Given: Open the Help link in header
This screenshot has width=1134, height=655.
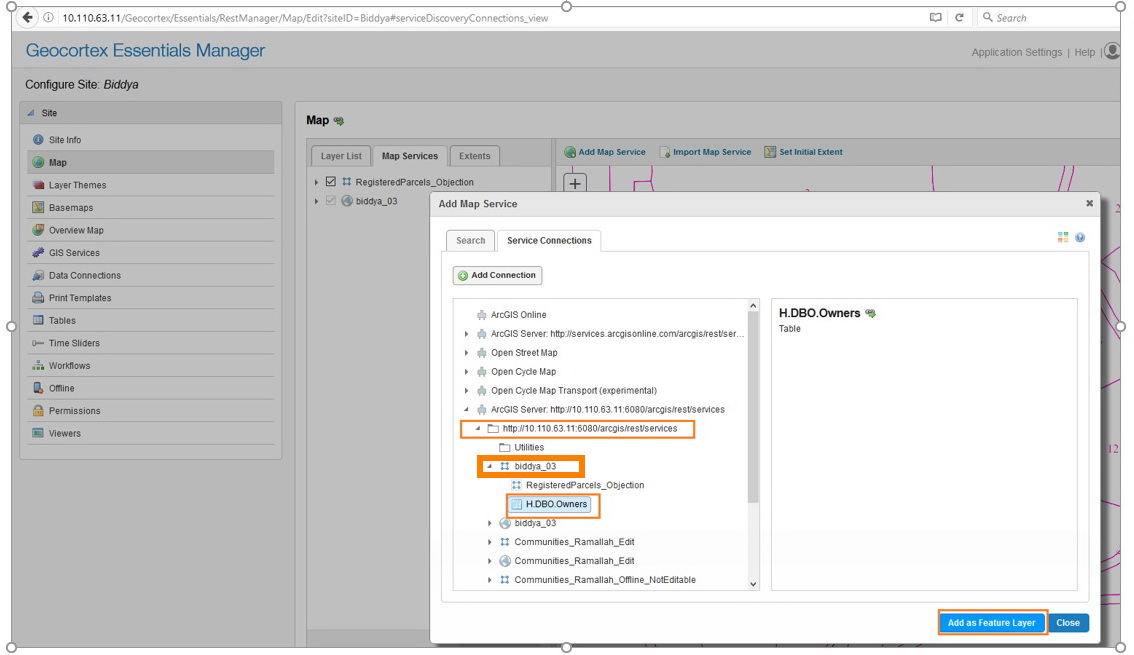Looking at the screenshot, I should point(1084,52).
